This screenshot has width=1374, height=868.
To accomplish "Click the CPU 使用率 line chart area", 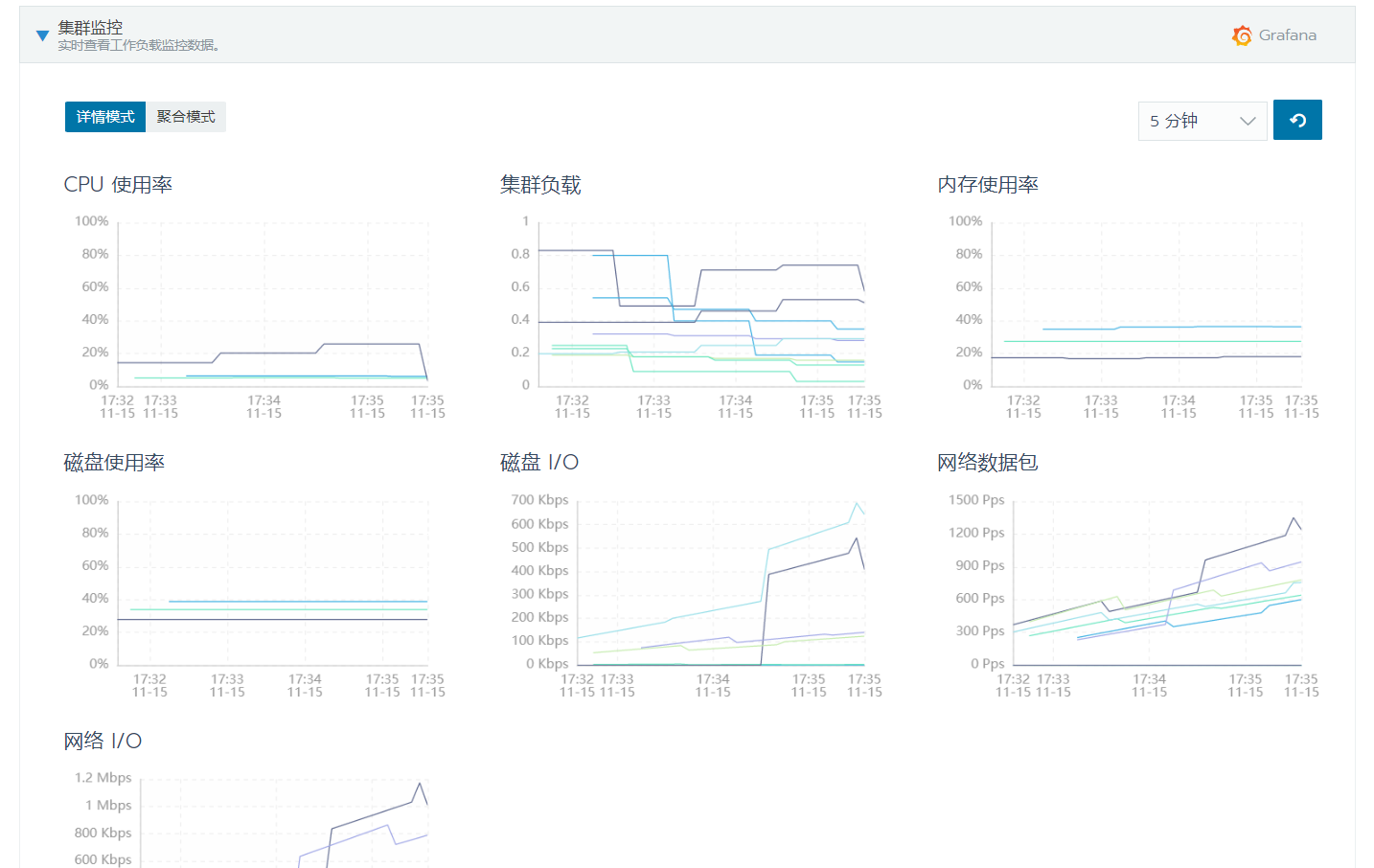I will [273, 304].
